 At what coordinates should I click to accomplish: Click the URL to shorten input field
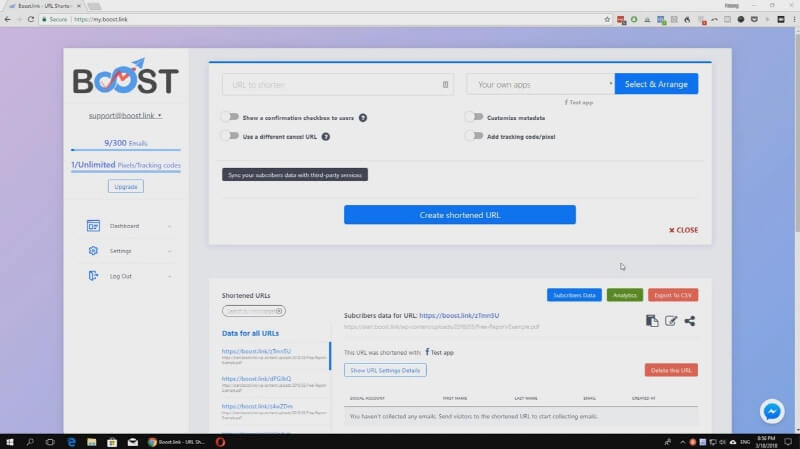point(337,85)
